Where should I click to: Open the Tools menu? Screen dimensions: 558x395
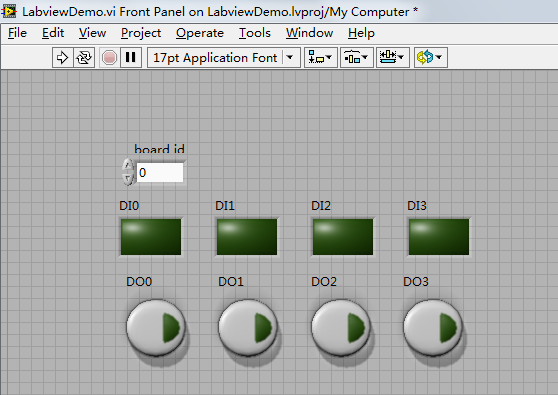254,33
